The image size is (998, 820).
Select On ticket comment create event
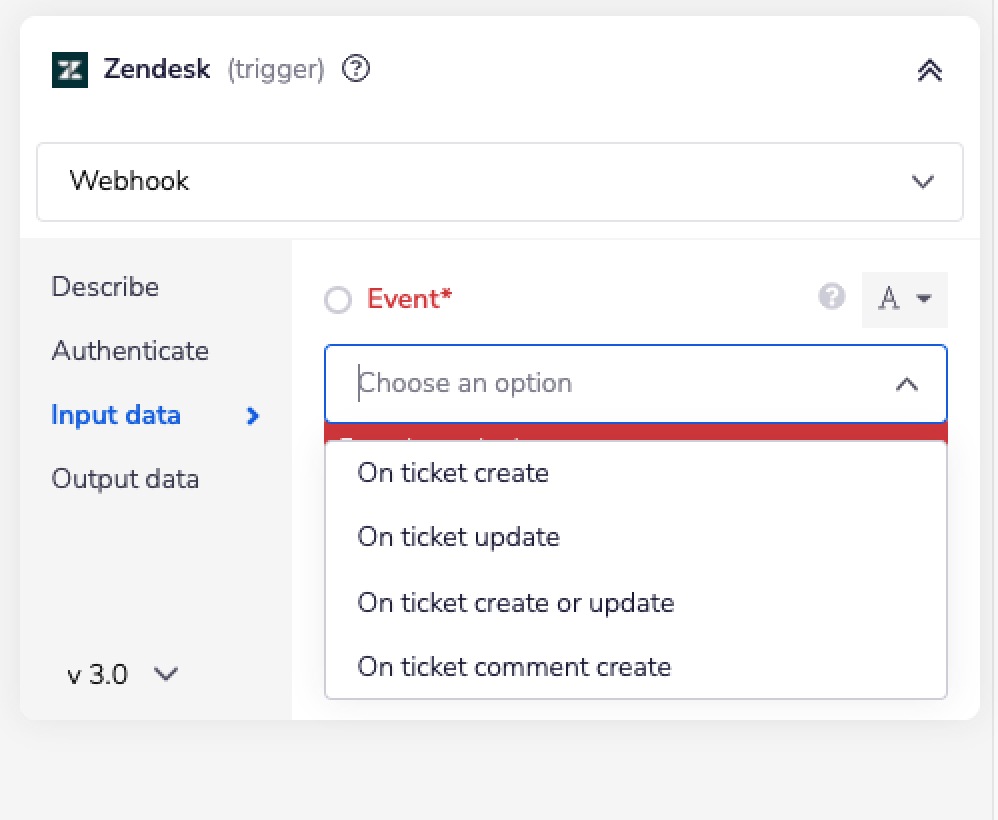[x=513, y=667]
